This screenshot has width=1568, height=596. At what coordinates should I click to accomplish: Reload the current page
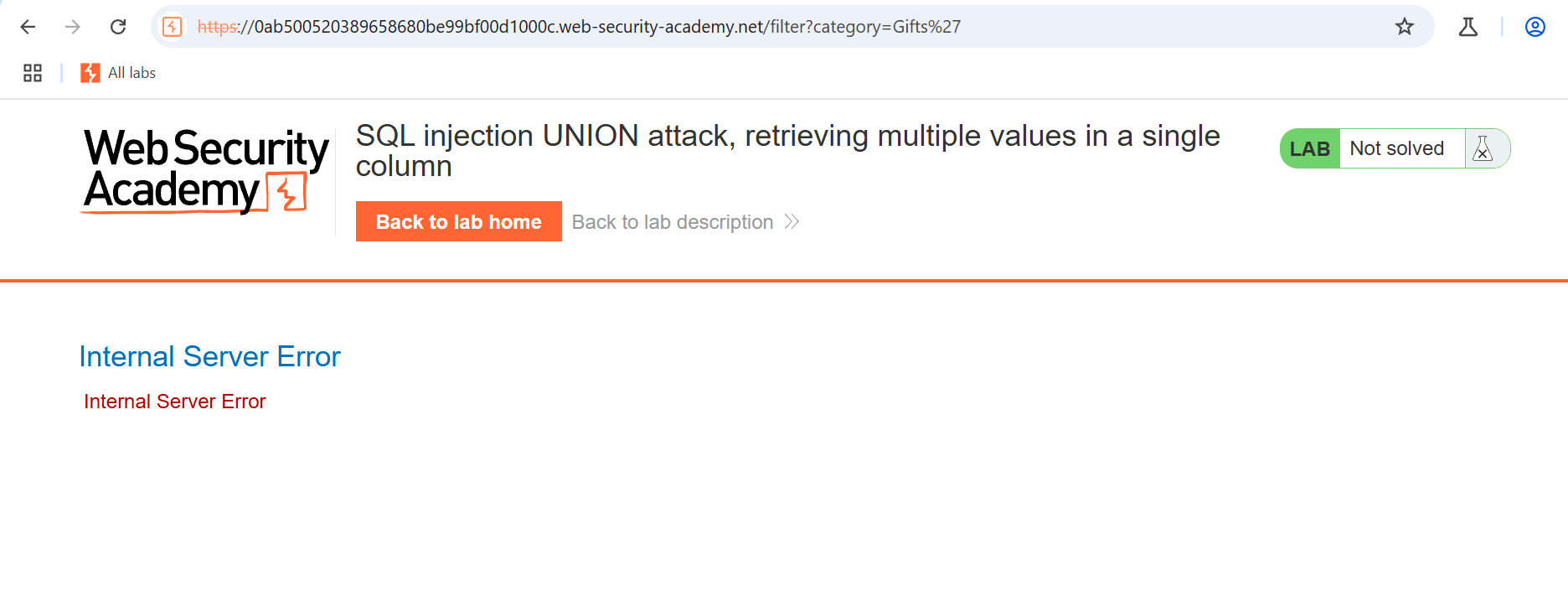coord(118,27)
